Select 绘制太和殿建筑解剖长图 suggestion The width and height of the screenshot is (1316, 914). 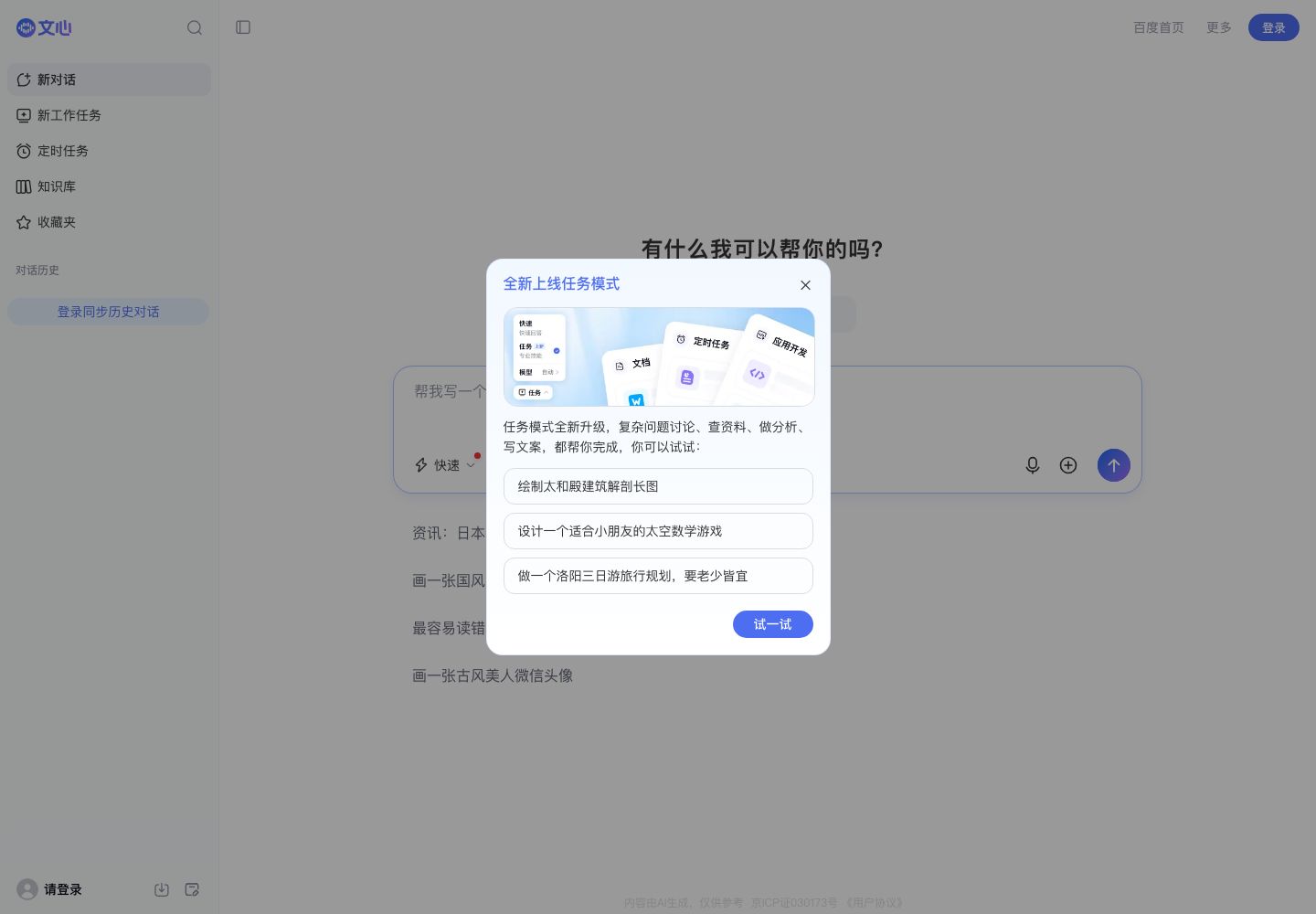(658, 486)
